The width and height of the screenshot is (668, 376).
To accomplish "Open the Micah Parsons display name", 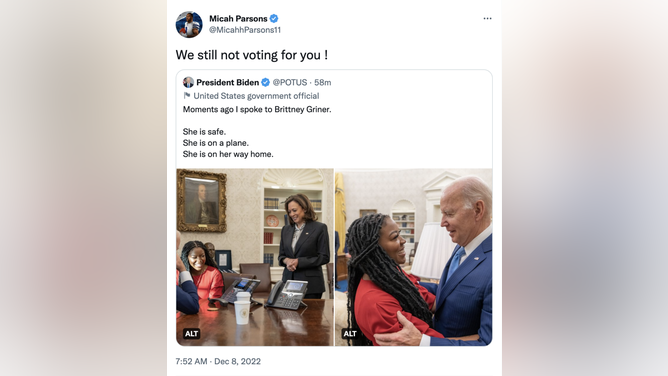I will click(x=238, y=18).
